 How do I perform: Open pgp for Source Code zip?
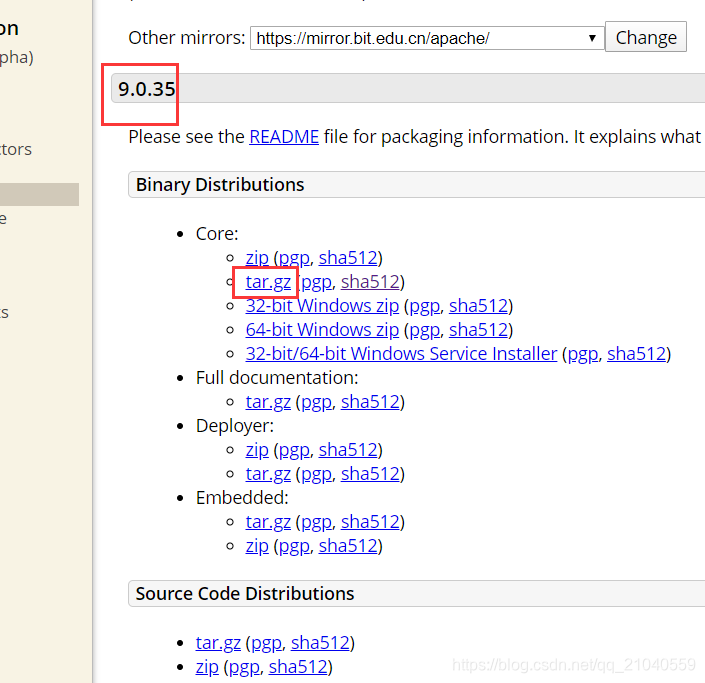click(244, 667)
